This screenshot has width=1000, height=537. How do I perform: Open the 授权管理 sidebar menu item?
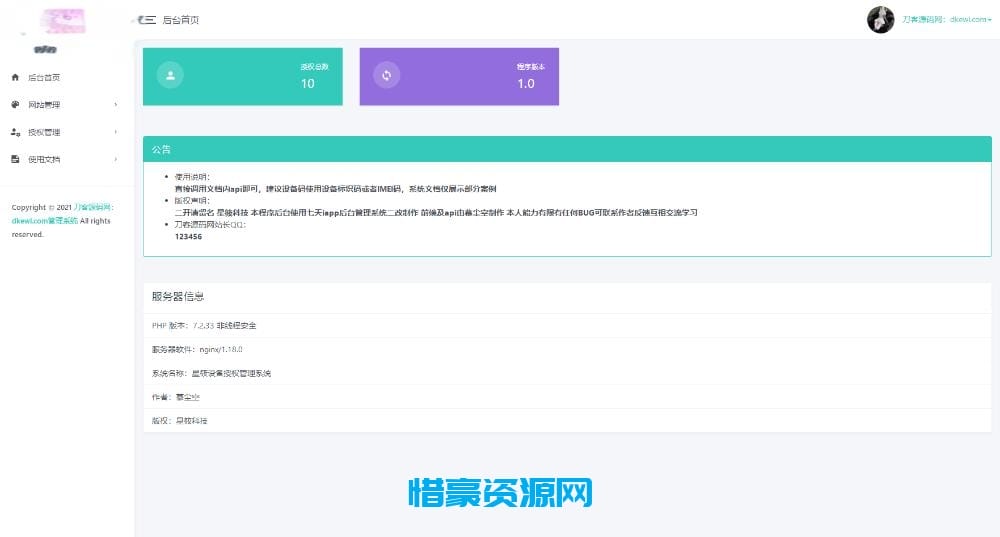click(x=67, y=132)
